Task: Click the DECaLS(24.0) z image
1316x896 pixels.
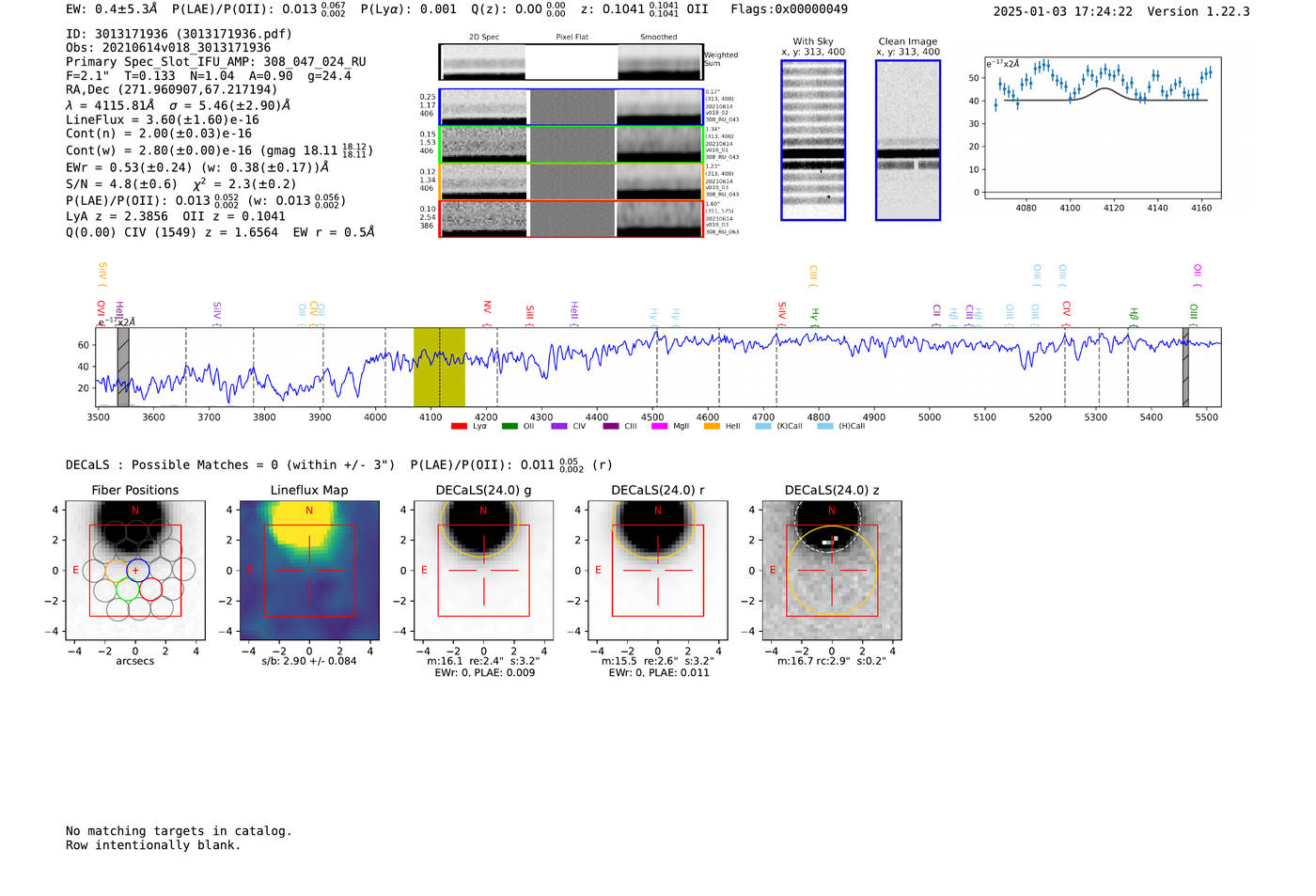Action: pyautogui.click(x=832, y=571)
